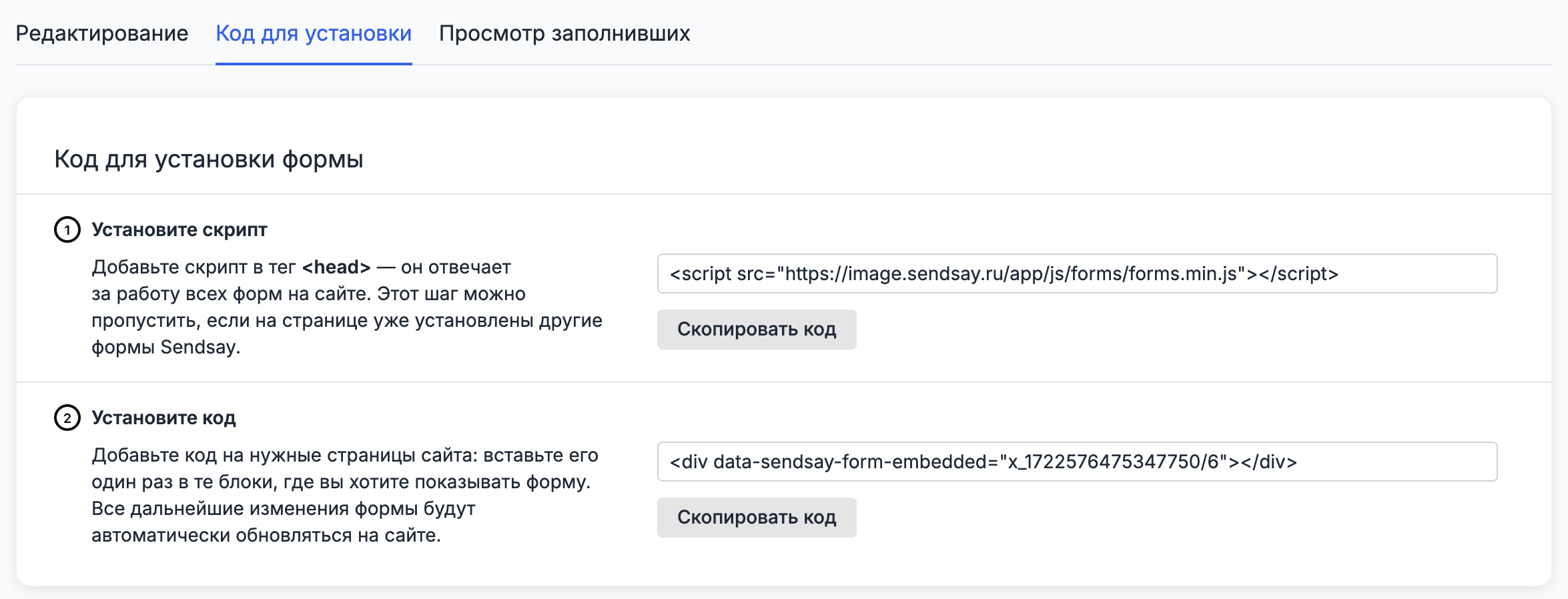The image size is (1568, 599).
Task: Click the Код для установки формы title
Action: click(x=208, y=159)
